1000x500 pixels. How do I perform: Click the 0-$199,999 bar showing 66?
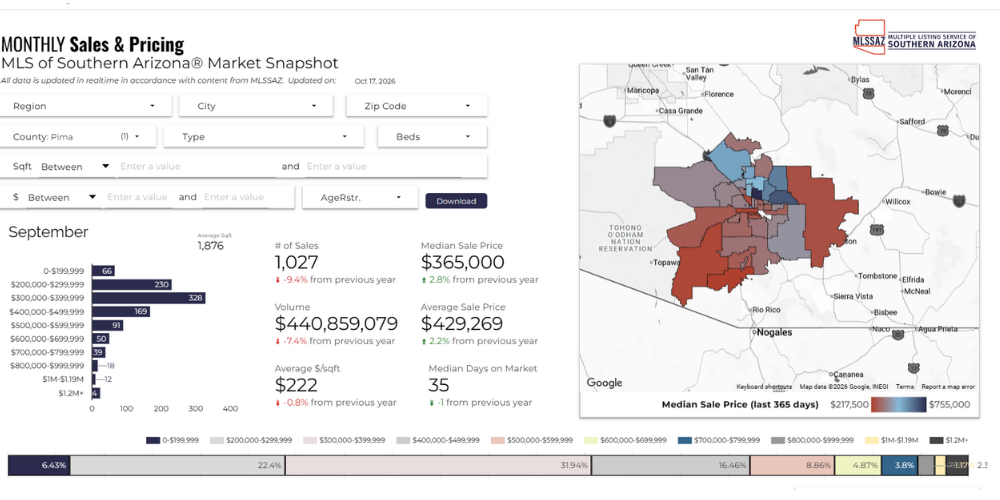(x=103, y=271)
